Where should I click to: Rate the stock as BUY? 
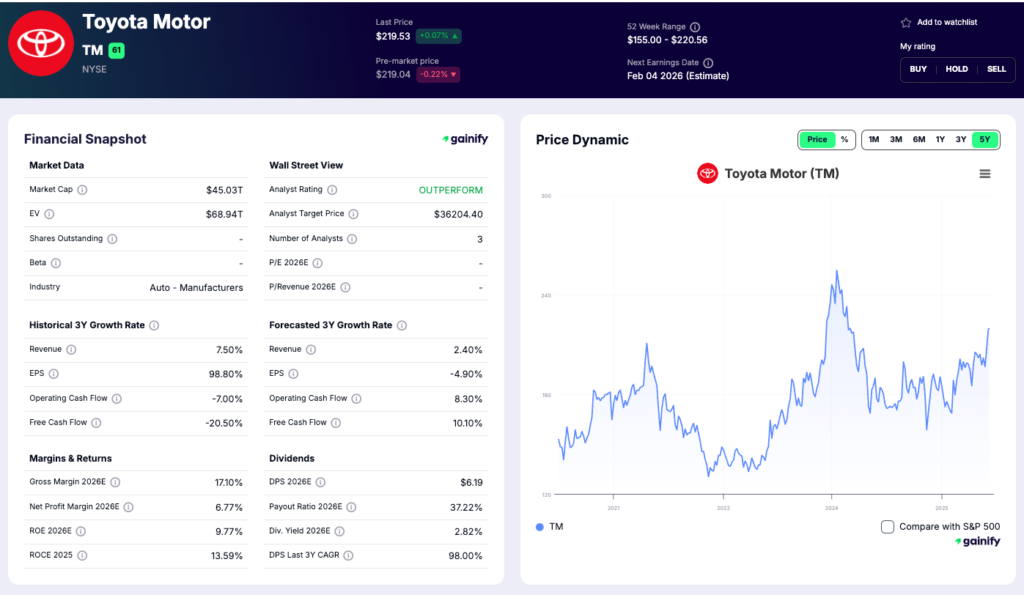[918, 69]
